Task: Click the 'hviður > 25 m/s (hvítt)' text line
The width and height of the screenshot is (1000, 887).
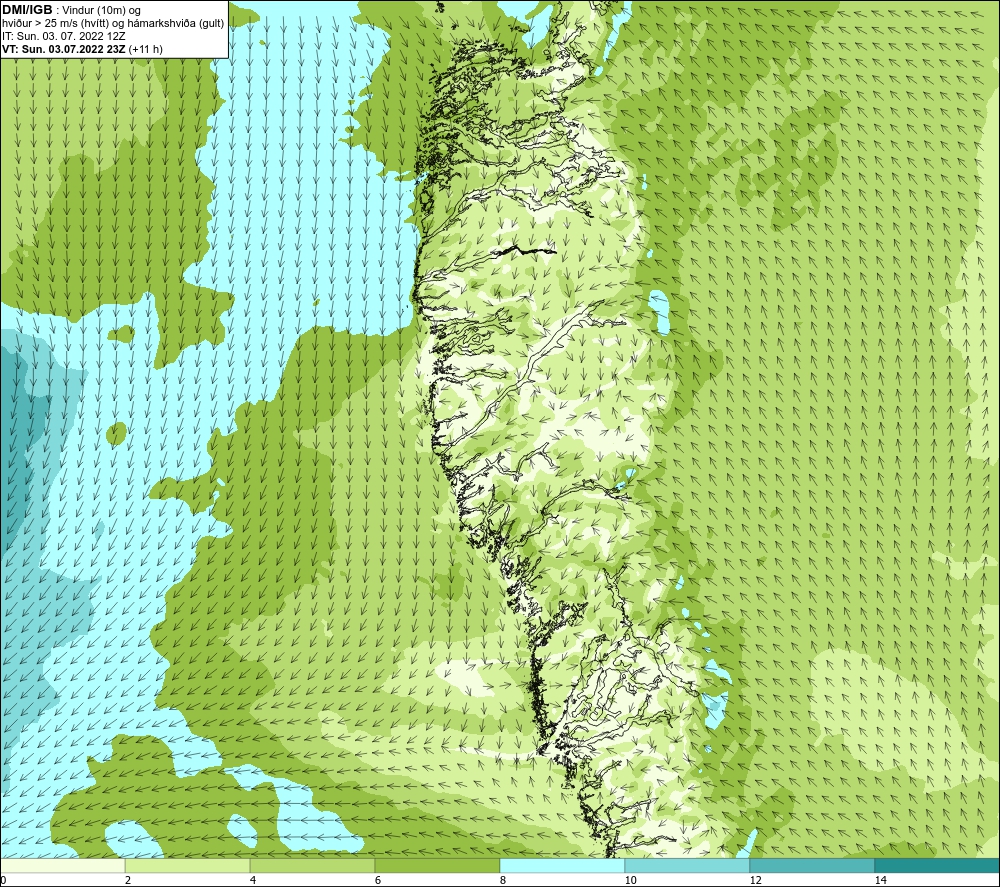Action: (x=57, y=24)
